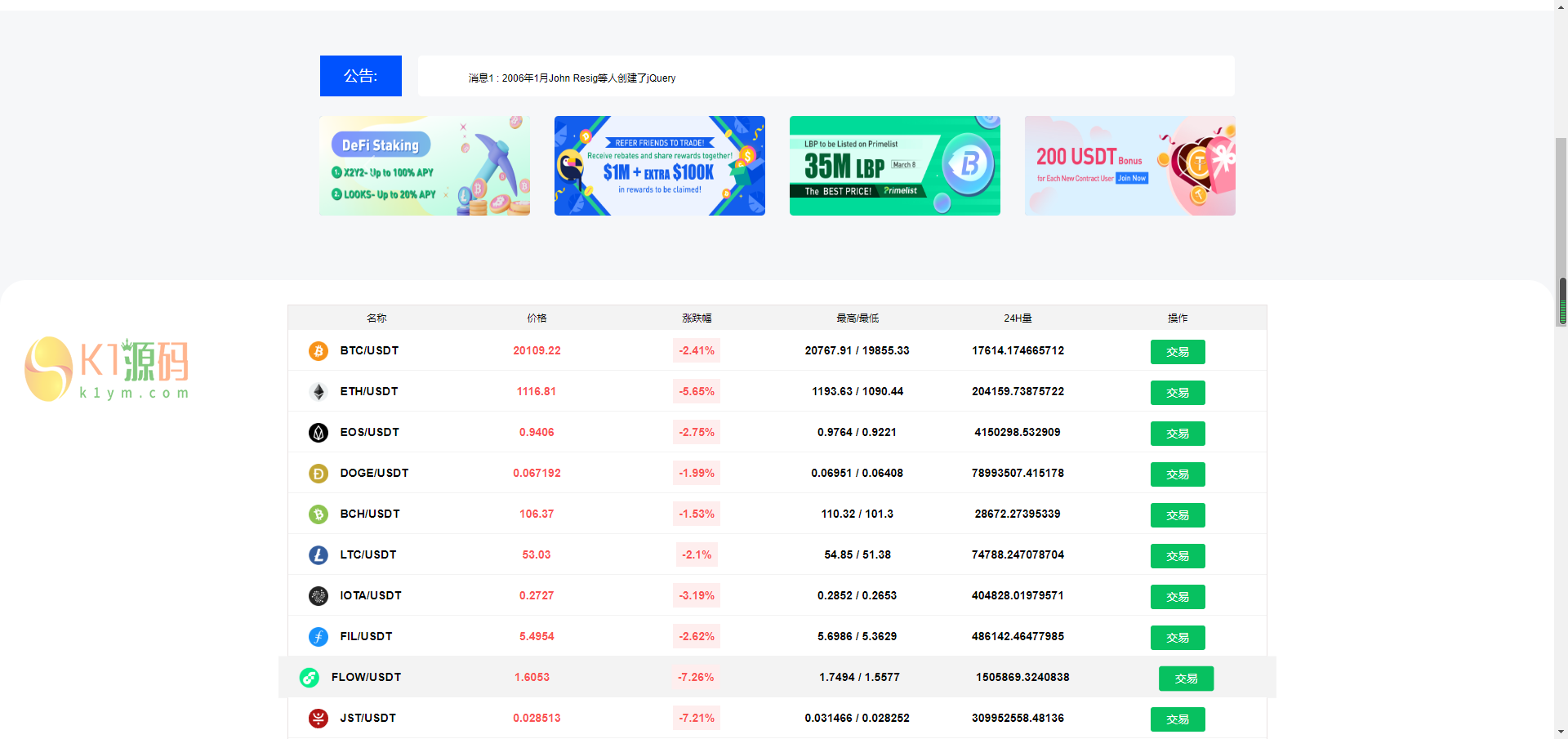Click the 110.32 / 101.3 high-low value
This screenshot has height=739, width=1568.
[857, 514]
